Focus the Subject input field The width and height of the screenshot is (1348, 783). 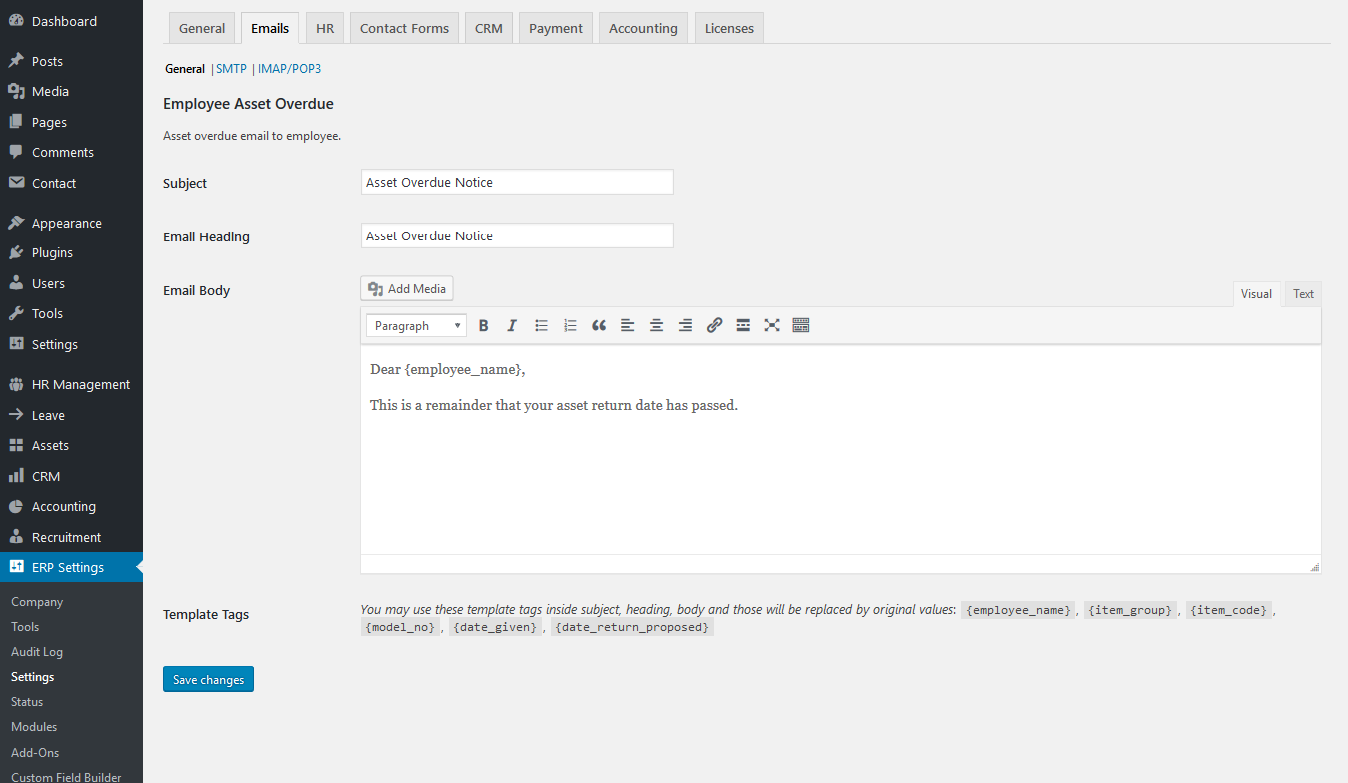point(517,182)
